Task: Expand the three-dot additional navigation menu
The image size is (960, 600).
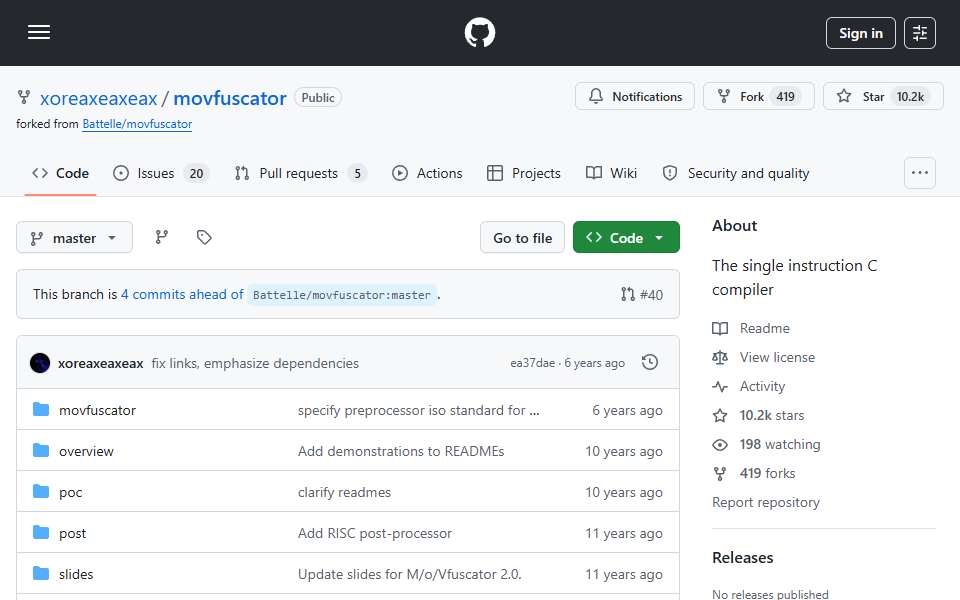Action: click(920, 173)
